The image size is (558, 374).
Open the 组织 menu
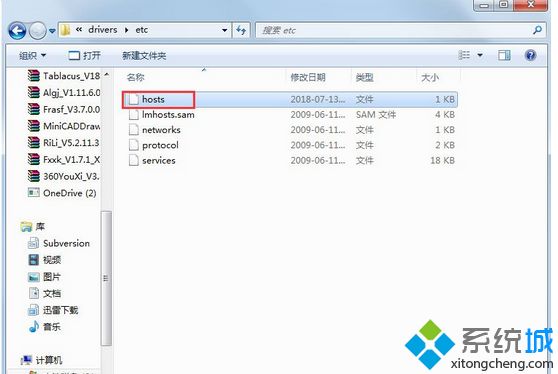(32, 56)
